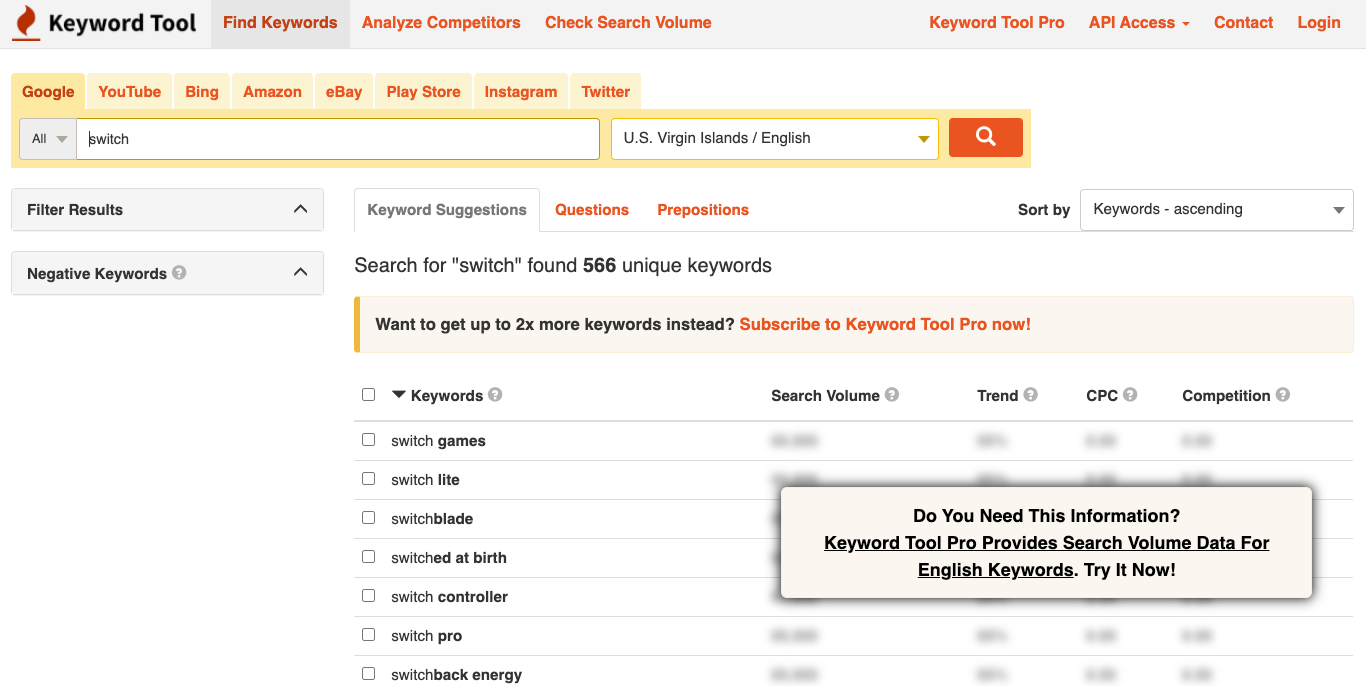Screen dimensions: 1366x686
Task: Select the Google tab
Action: coord(48,91)
